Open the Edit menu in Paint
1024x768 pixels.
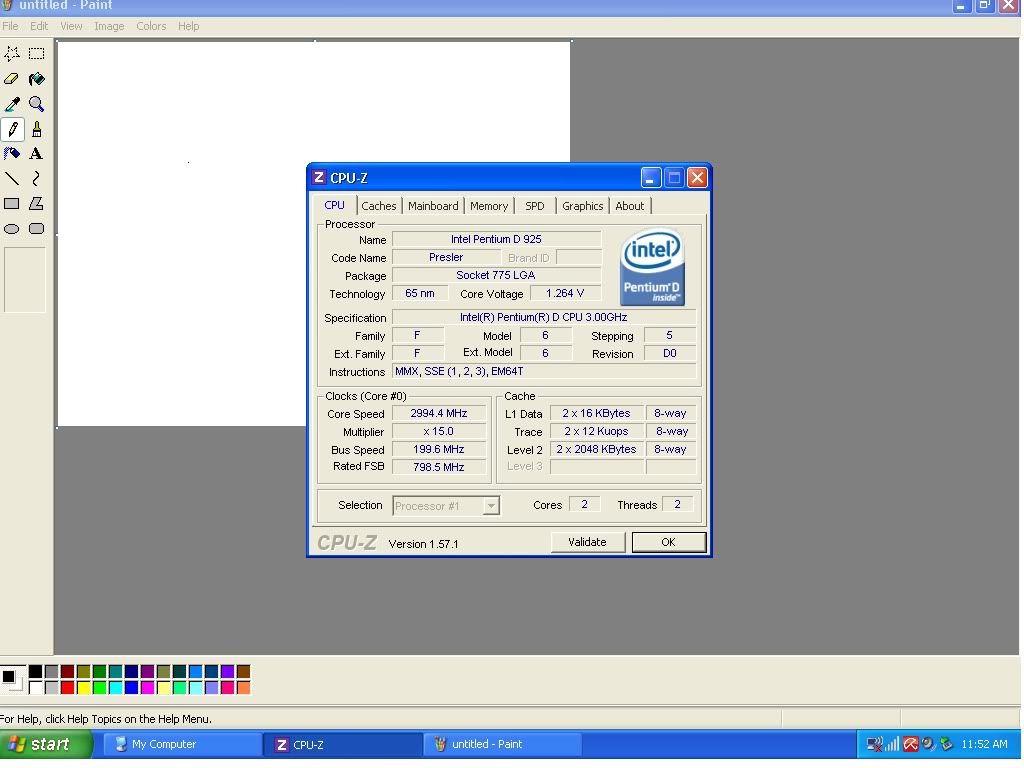(39, 26)
